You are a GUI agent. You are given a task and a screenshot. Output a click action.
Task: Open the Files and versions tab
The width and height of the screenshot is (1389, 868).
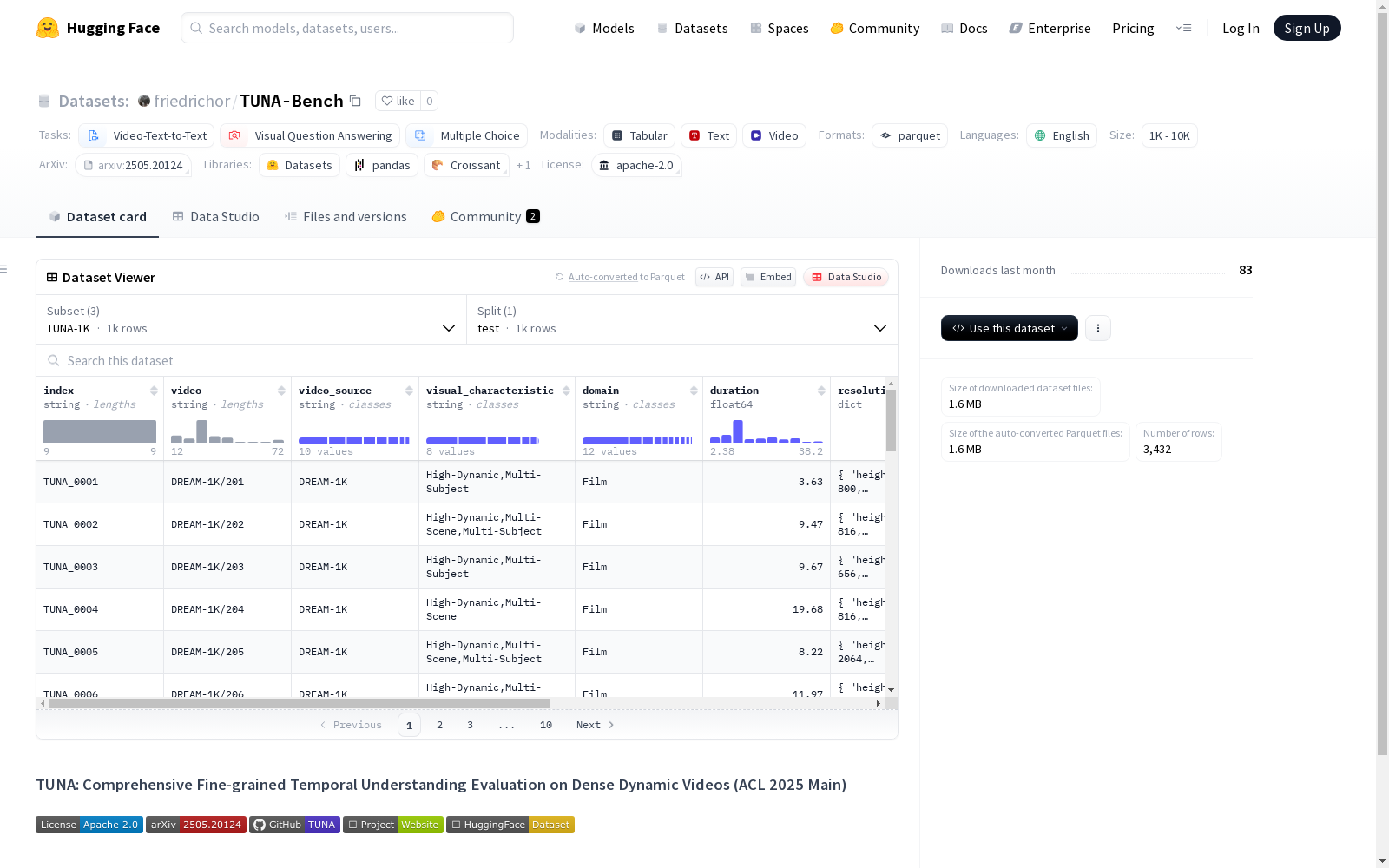346,217
